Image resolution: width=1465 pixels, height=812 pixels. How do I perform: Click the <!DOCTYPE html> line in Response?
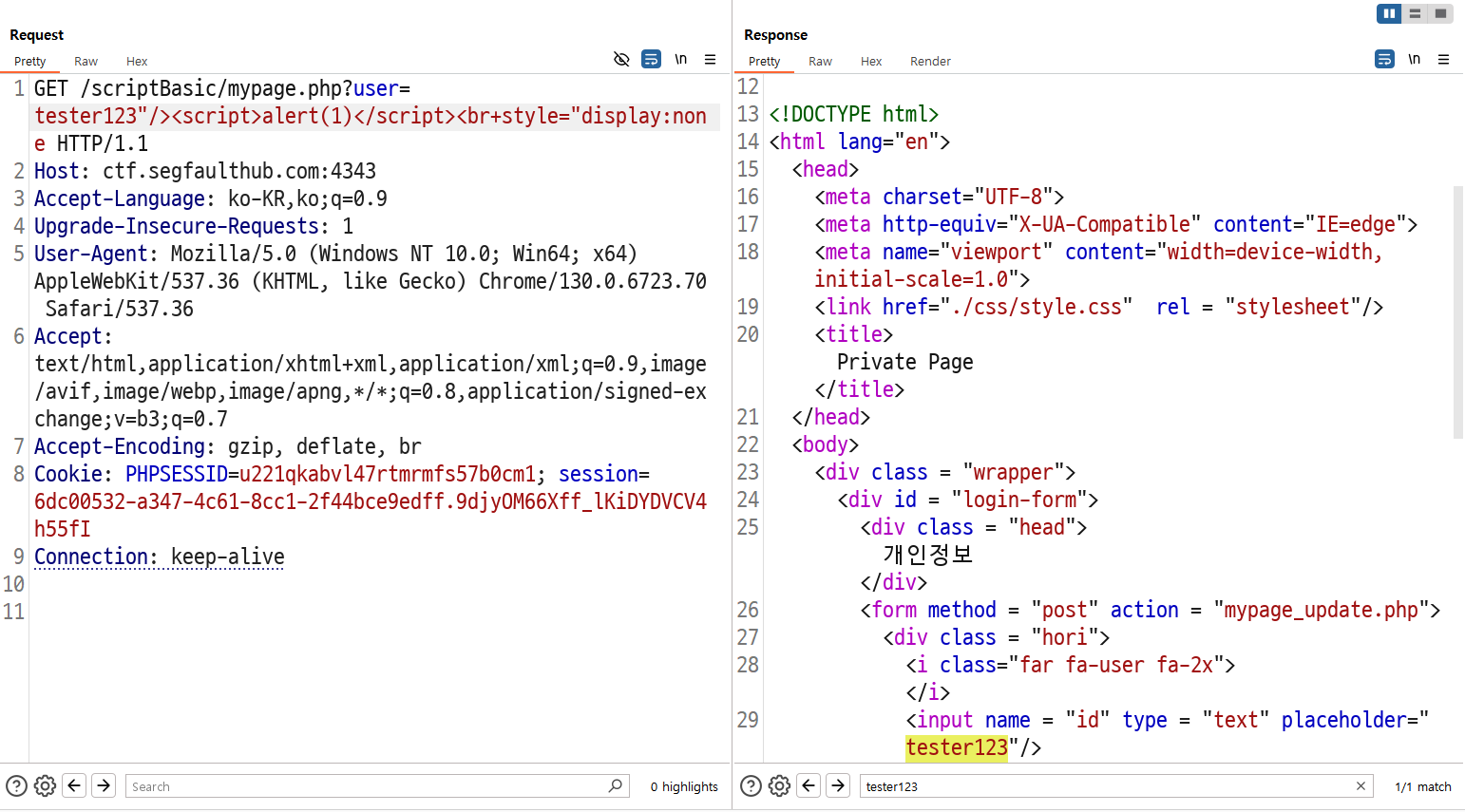(x=854, y=114)
